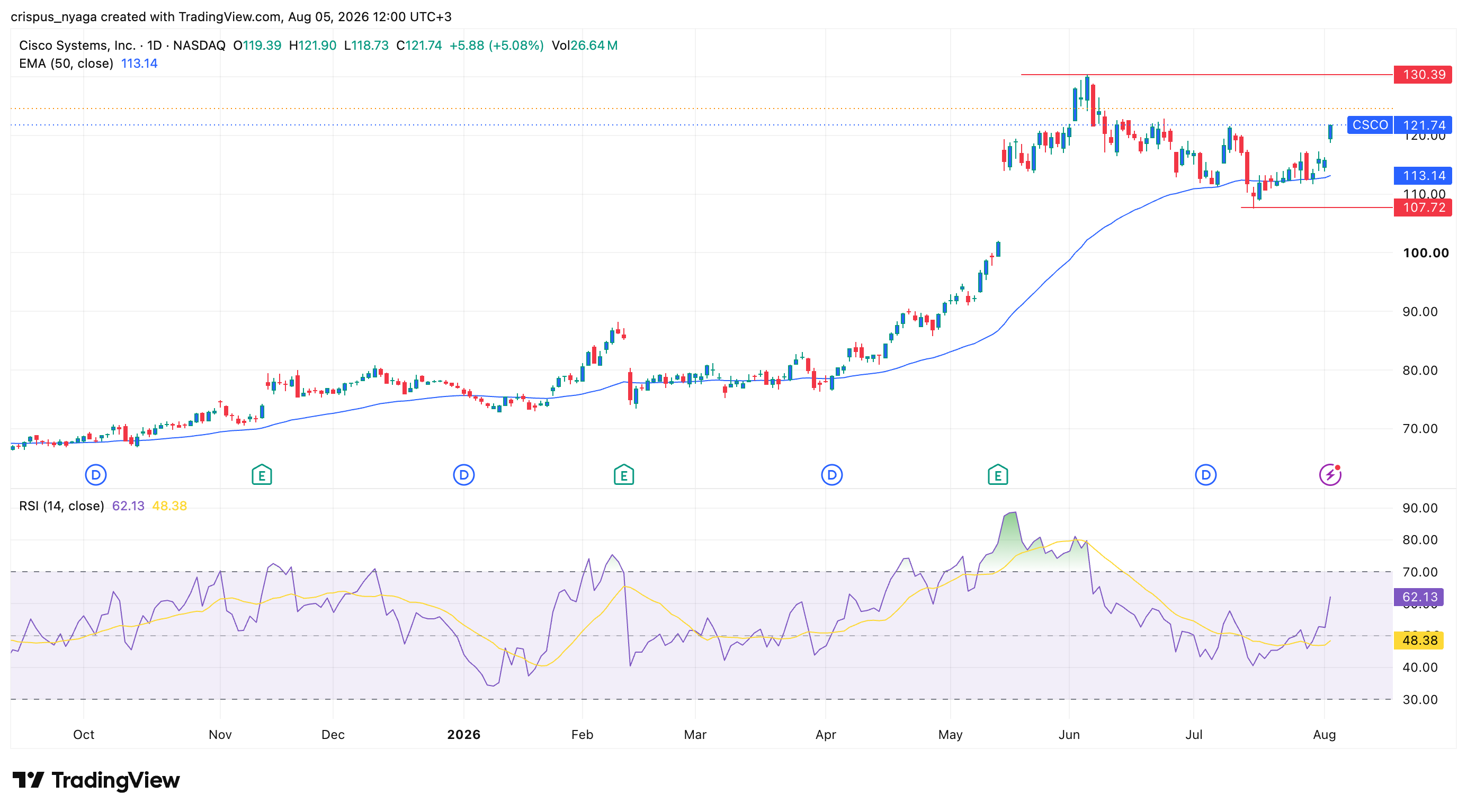Click the close value C121.74 in legend

(x=419, y=46)
